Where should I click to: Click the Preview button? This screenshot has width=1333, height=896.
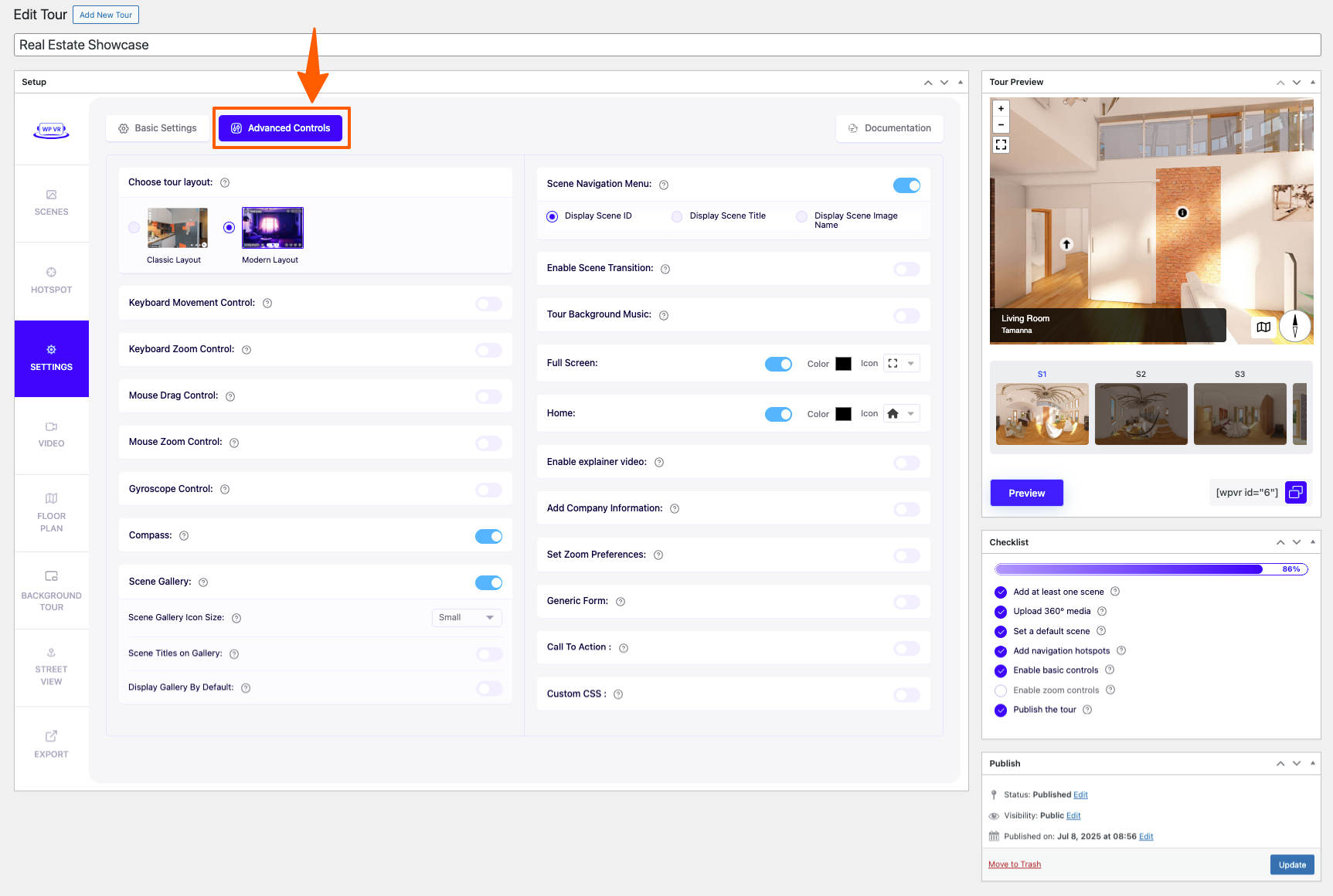coord(1026,493)
